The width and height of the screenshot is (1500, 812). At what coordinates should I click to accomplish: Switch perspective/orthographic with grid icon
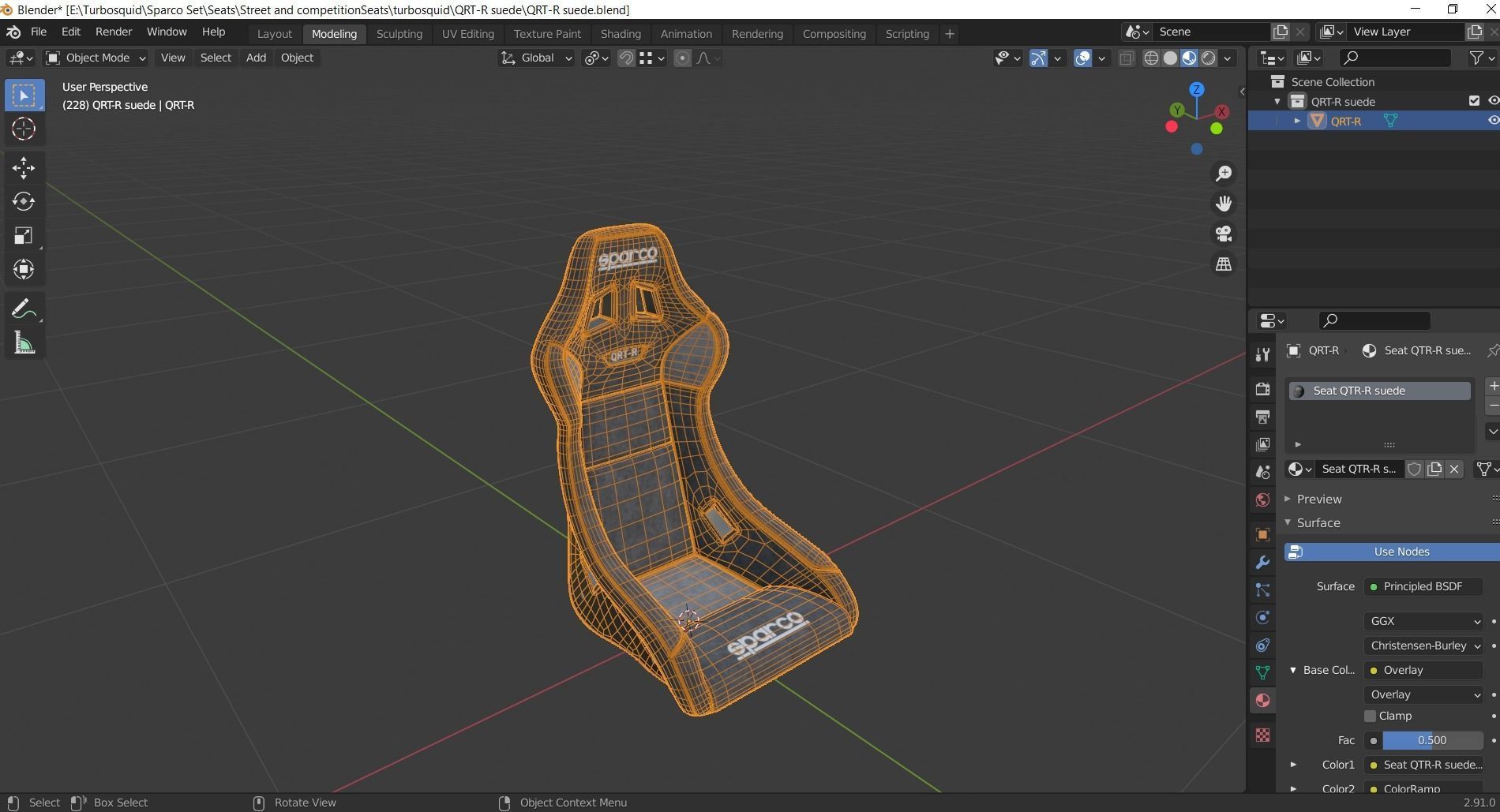click(x=1224, y=264)
